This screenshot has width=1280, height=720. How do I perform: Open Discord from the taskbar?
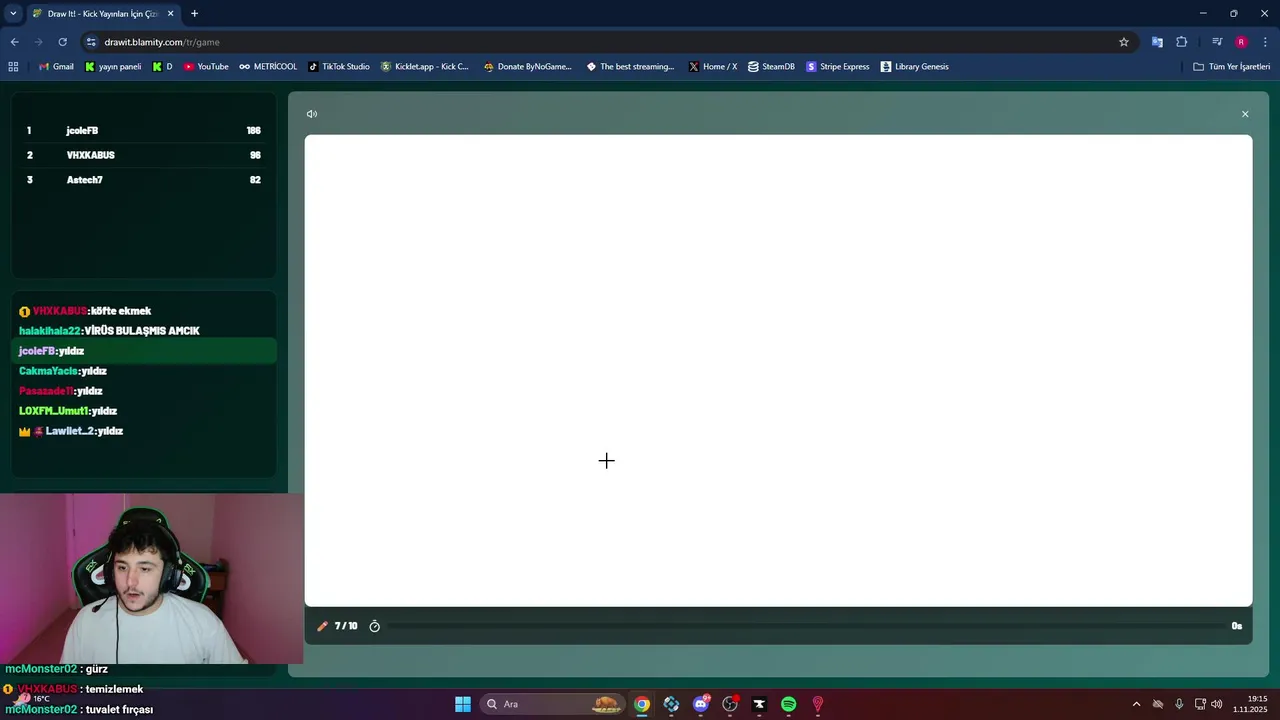[x=701, y=704]
